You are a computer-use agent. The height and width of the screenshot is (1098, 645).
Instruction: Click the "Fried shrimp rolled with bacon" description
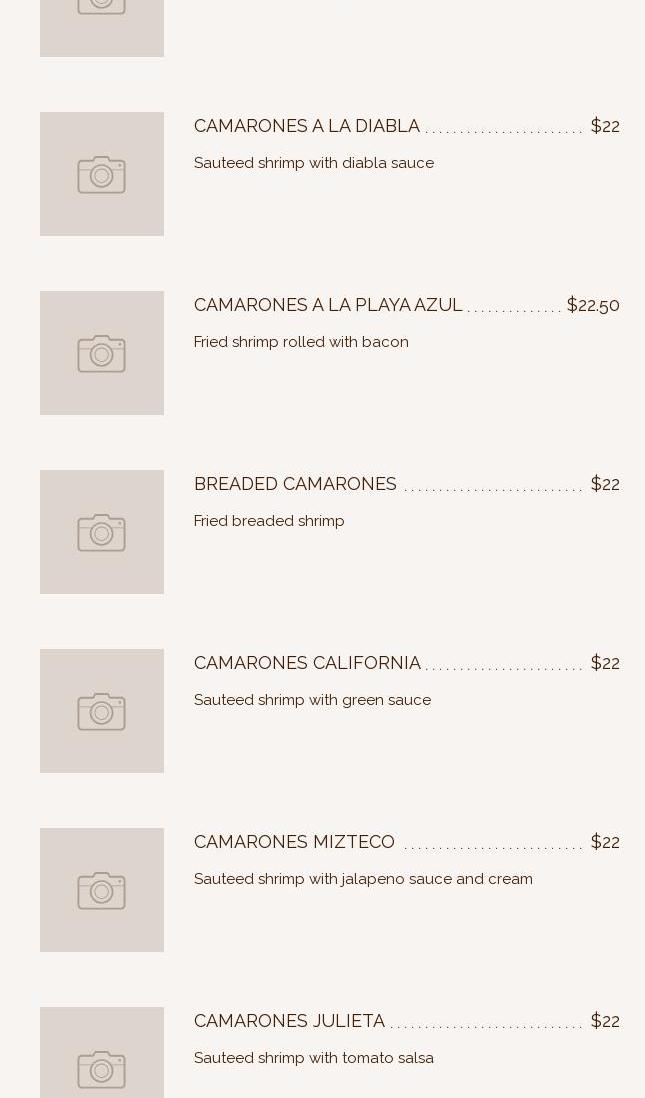tap(301, 342)
